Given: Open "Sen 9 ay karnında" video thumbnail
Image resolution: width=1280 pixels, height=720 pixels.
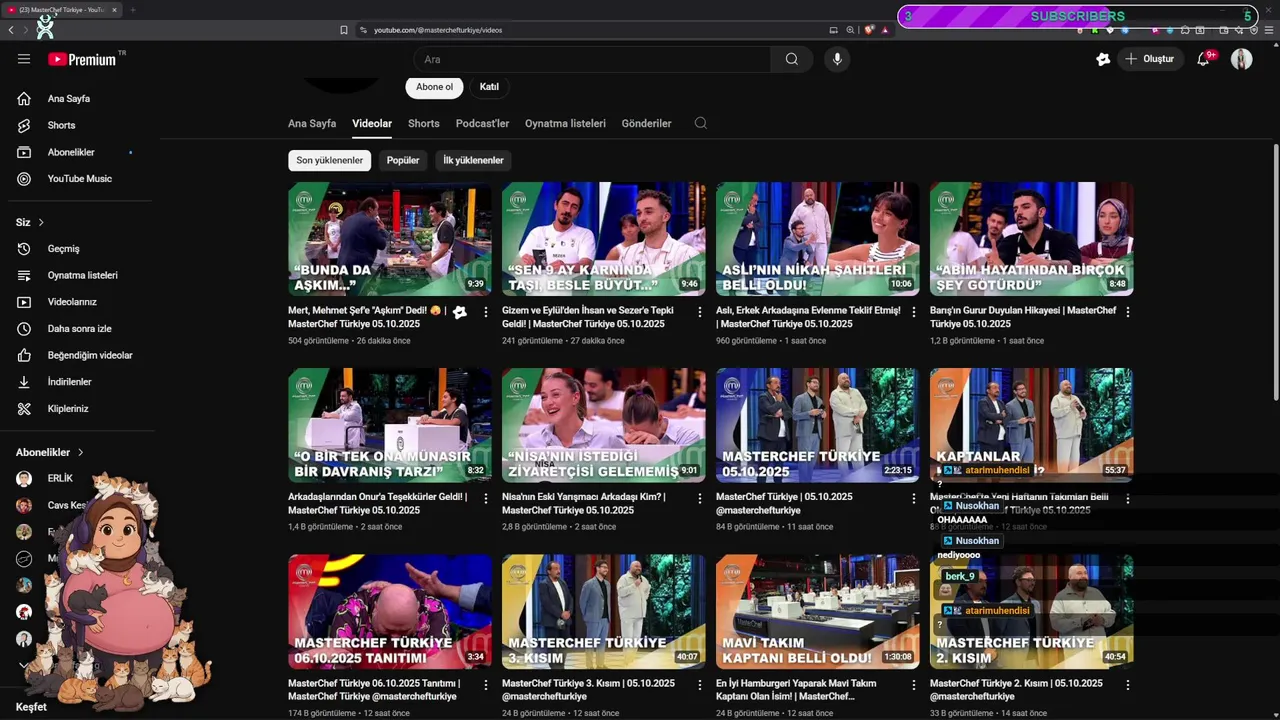Looking at the screenshot, I should (604, 239).
